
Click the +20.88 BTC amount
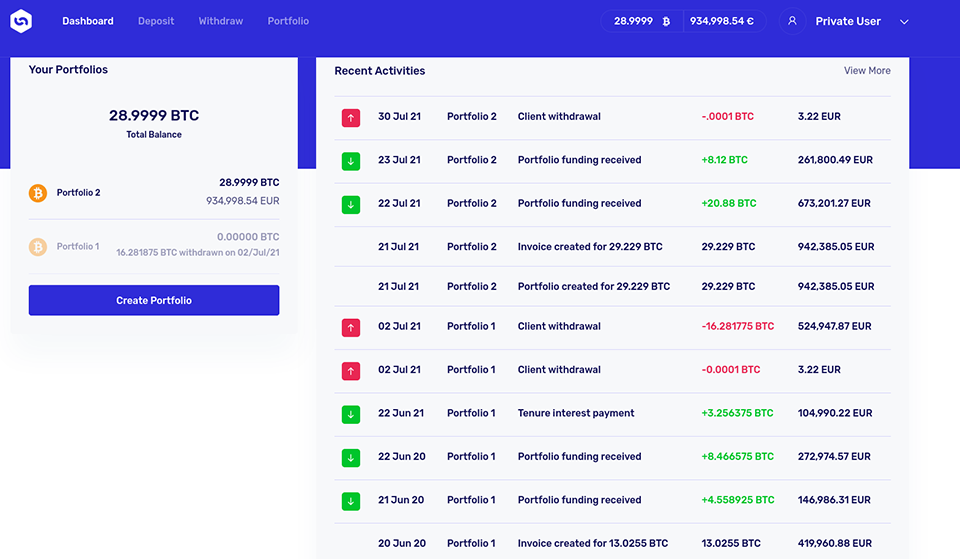point(729,203)
